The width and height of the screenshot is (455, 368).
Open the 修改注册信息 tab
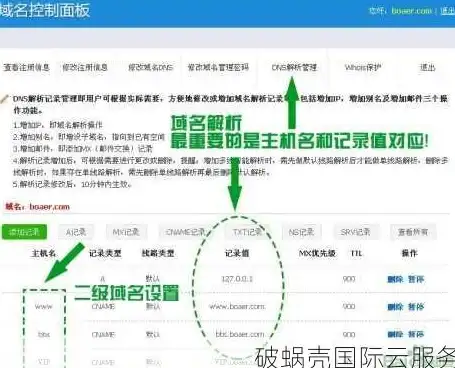85,67
